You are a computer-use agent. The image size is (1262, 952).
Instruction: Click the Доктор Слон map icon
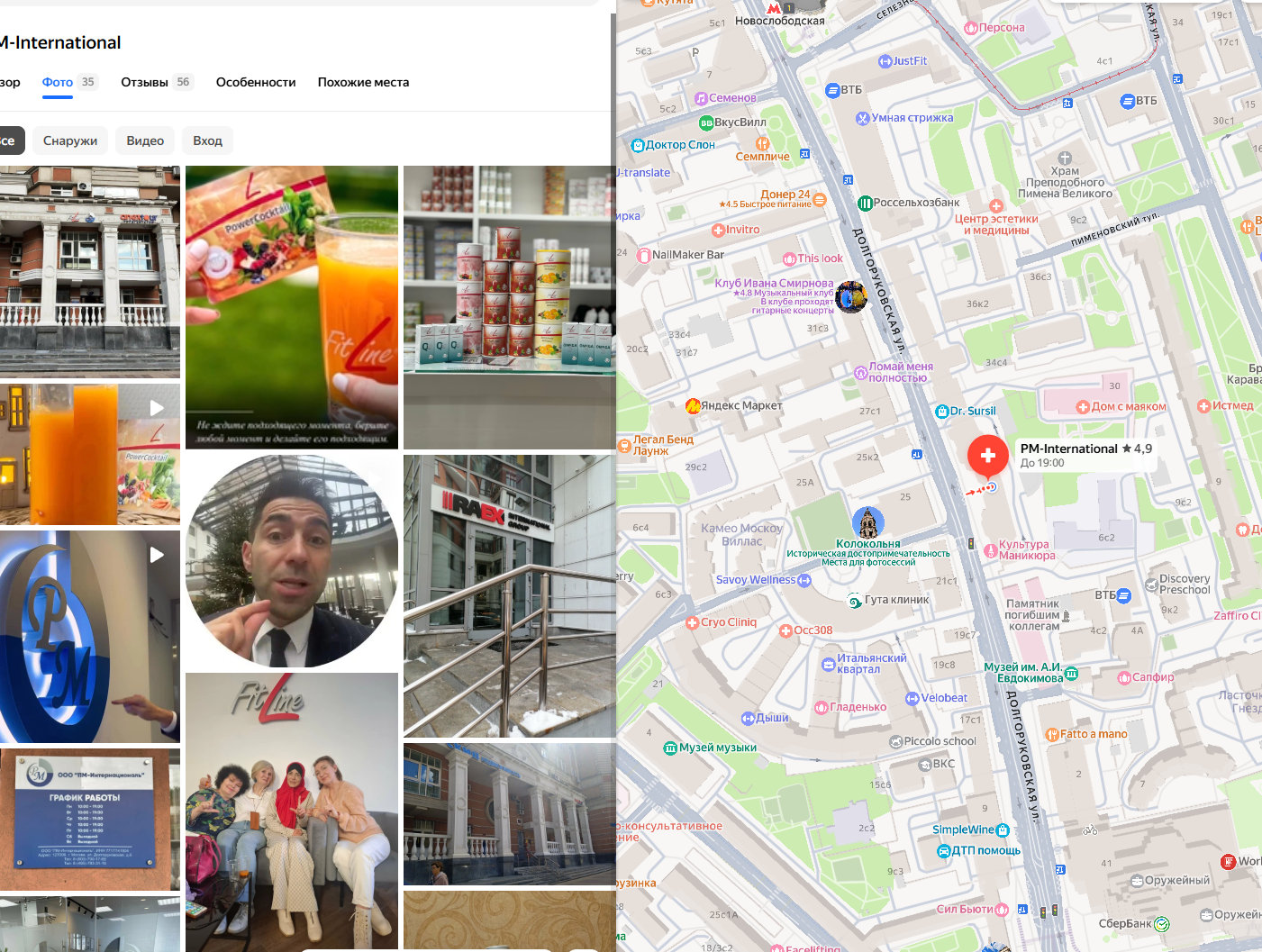click(638, 145)
